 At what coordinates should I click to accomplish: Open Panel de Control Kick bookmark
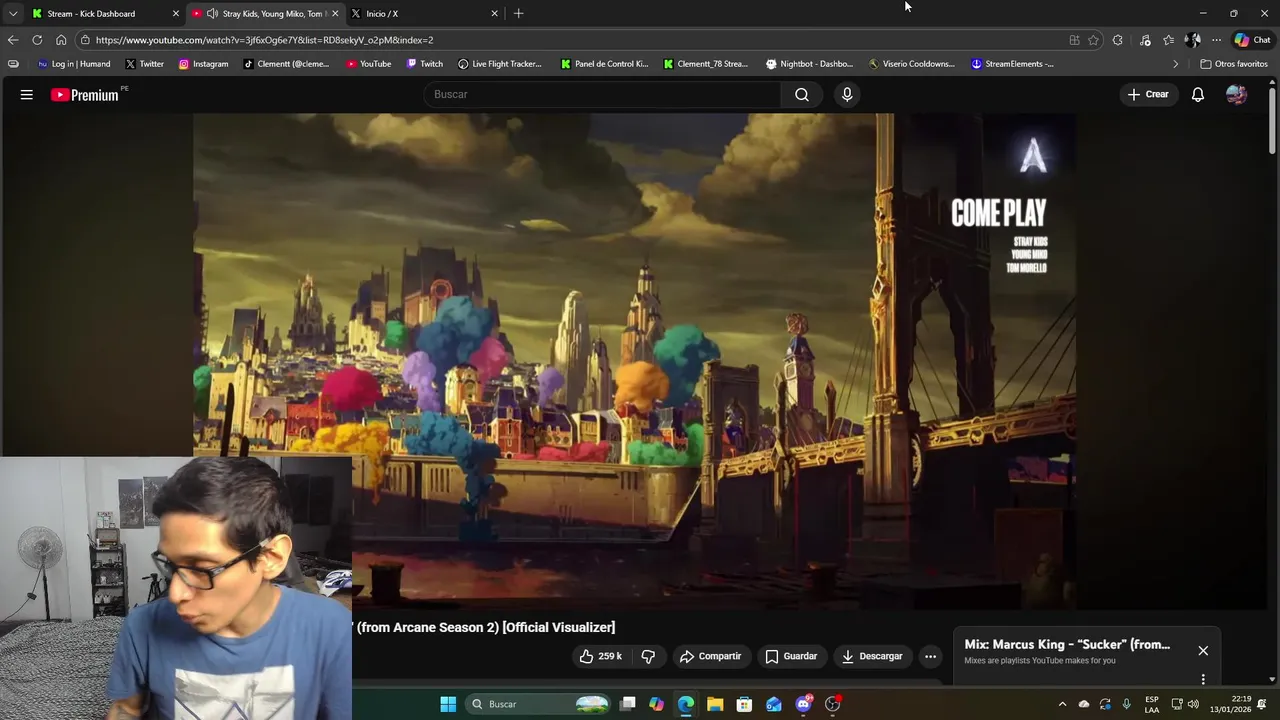pos(604,64)
